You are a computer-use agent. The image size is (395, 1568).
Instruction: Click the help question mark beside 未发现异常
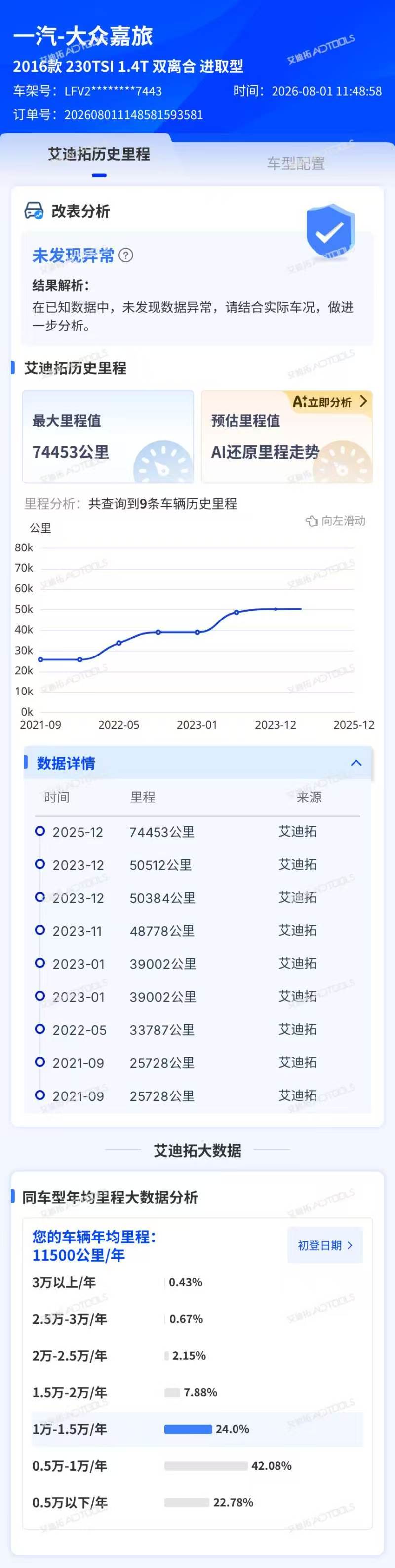(125, 255)
